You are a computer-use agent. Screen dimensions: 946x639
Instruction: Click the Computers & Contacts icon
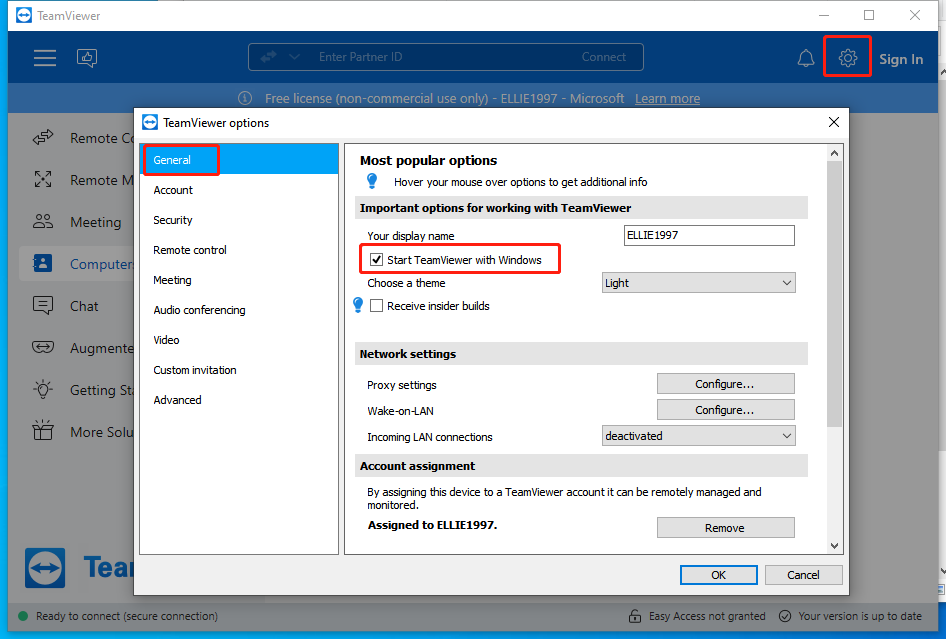pos(43,263)
